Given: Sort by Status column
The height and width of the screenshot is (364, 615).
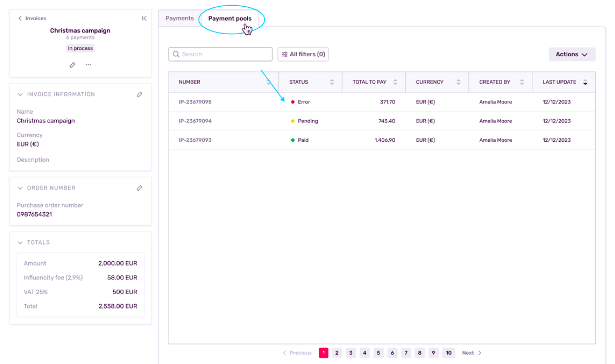Looking at the screenshot, I should [x=332, y=82].
